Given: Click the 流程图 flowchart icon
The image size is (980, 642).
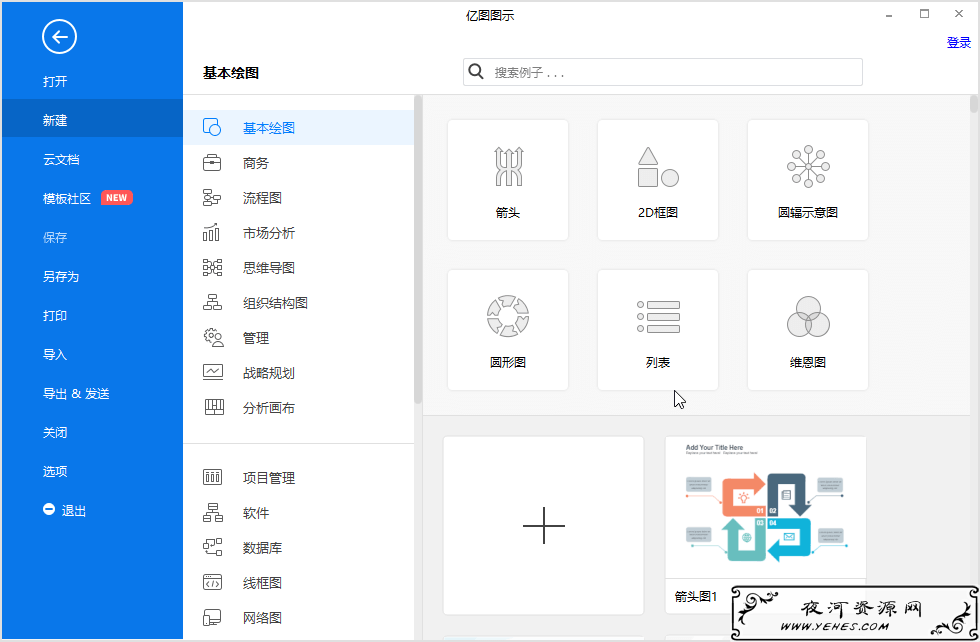Looking at the screenshot, I should click(212, 198).
